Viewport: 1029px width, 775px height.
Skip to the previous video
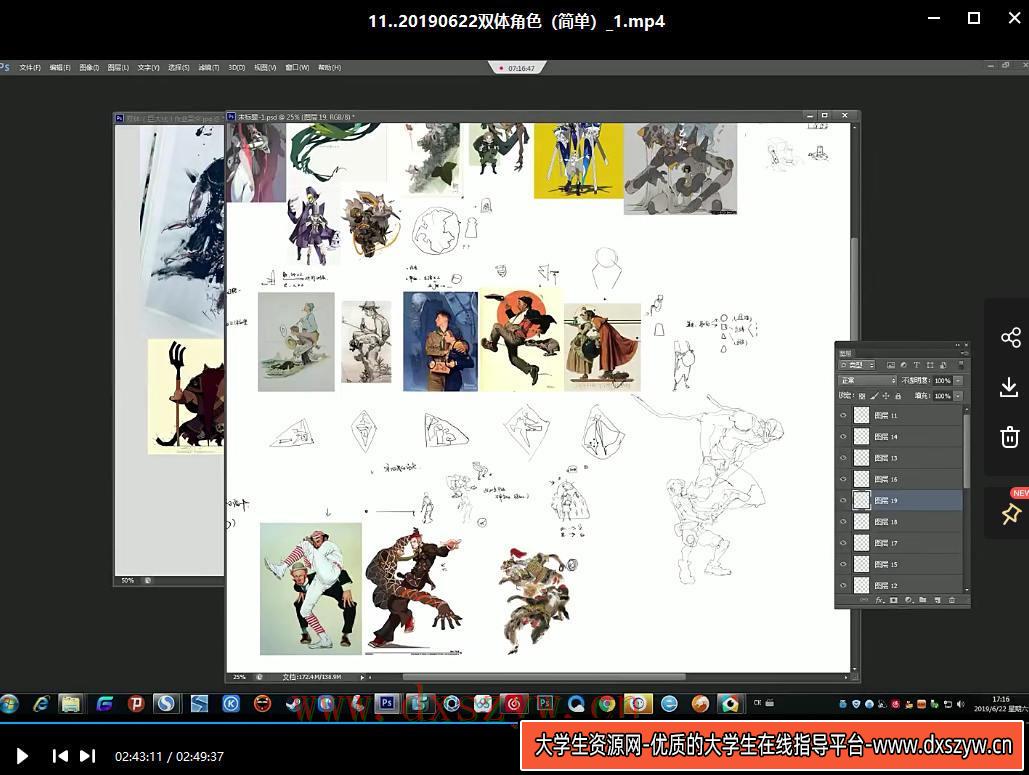60,756
